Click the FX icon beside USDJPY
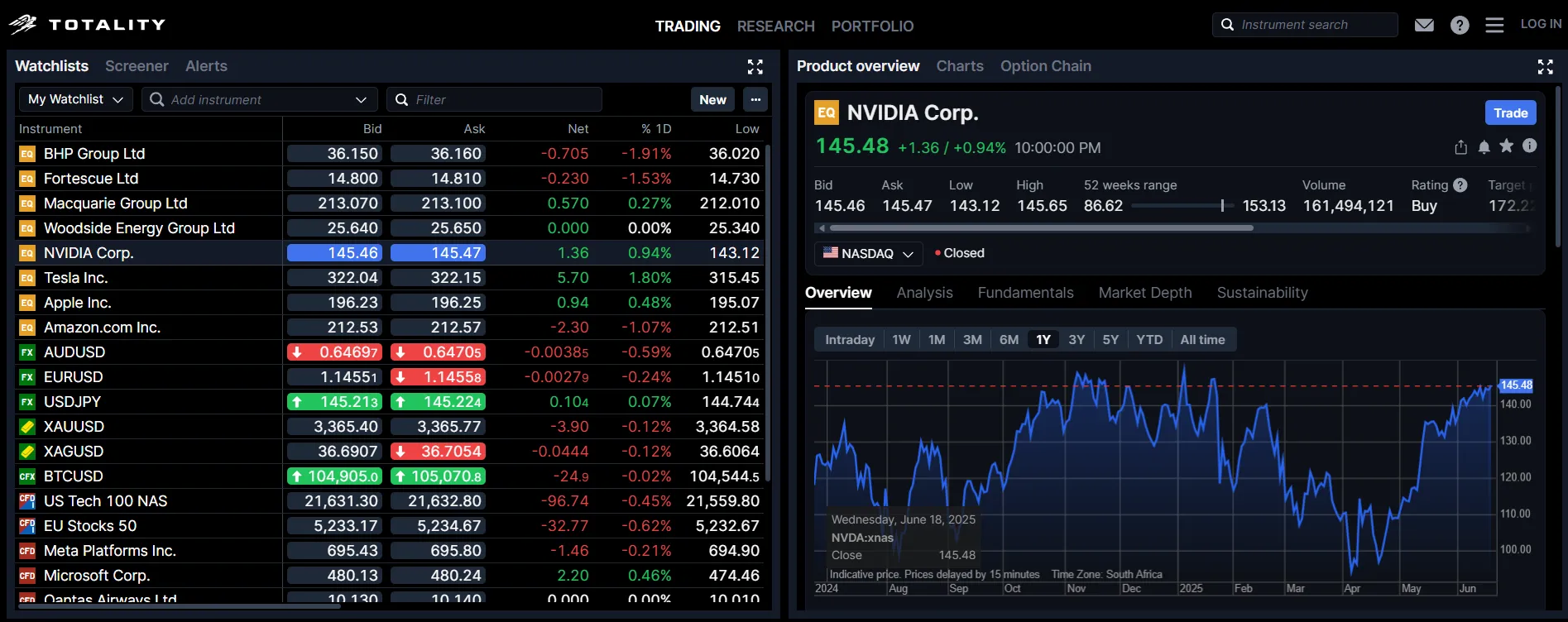Screen dimensions: 1568x622 (27, 402)
